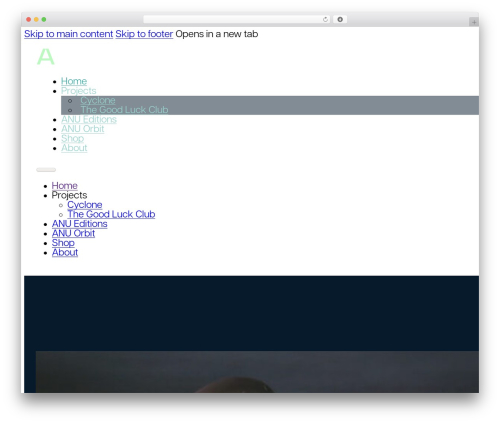Click the round browser icon beside address bar
Screen dimensions: 500x423
340,19
